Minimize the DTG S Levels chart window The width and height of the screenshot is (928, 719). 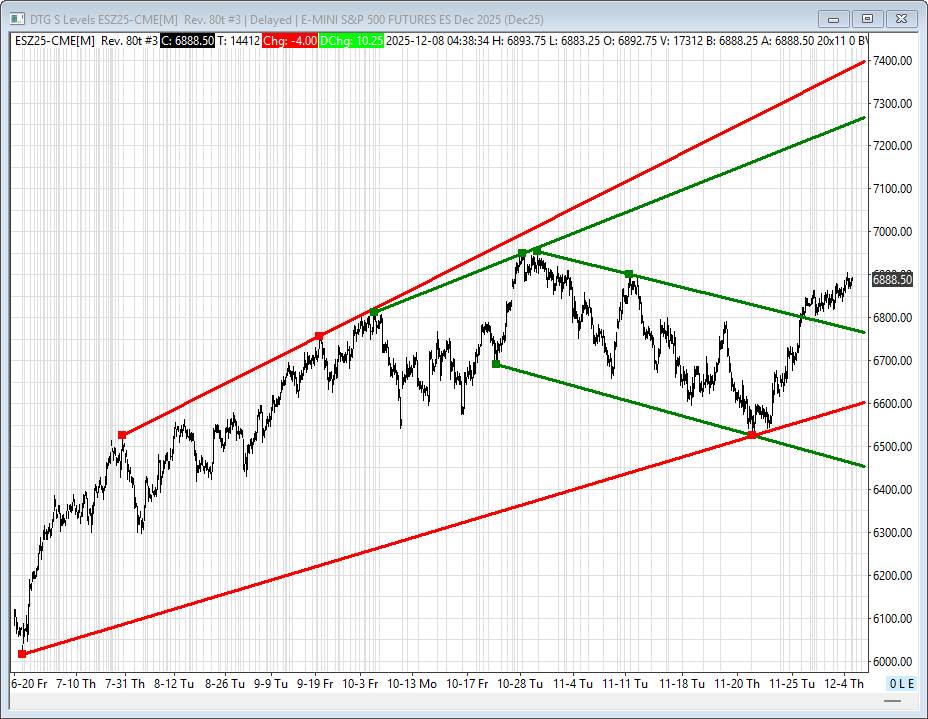point(834,18)
